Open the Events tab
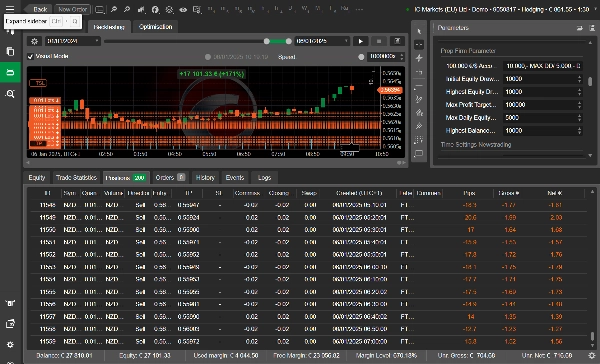This screenshot has width=600, height=364. coord(235,178)
